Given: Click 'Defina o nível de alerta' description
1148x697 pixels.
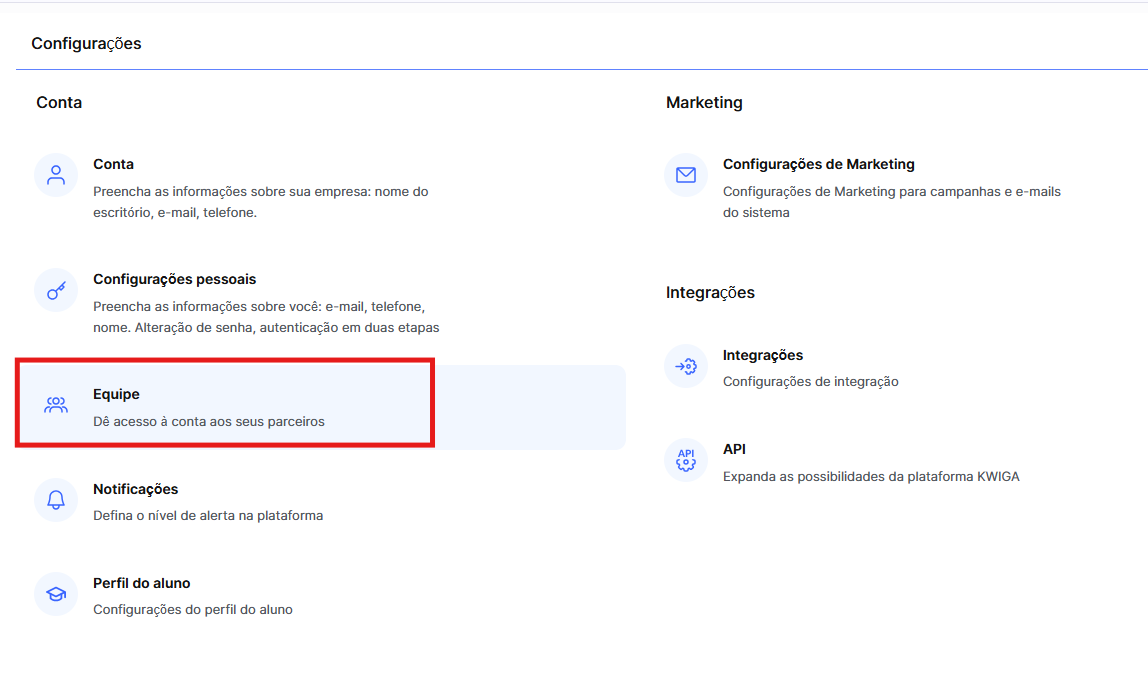Looking at the screenshot, I should [x=207, y=516].
